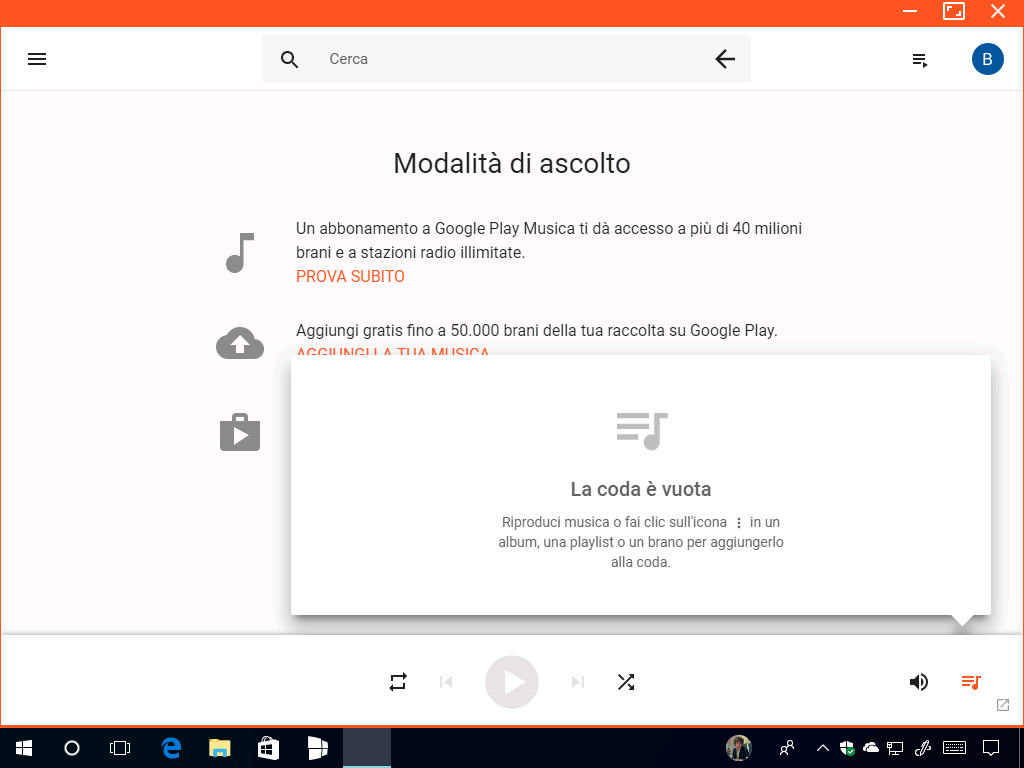Click the large Play button
The height and width of the screenshot is (768, 1024).
click(x=511, y=682)
